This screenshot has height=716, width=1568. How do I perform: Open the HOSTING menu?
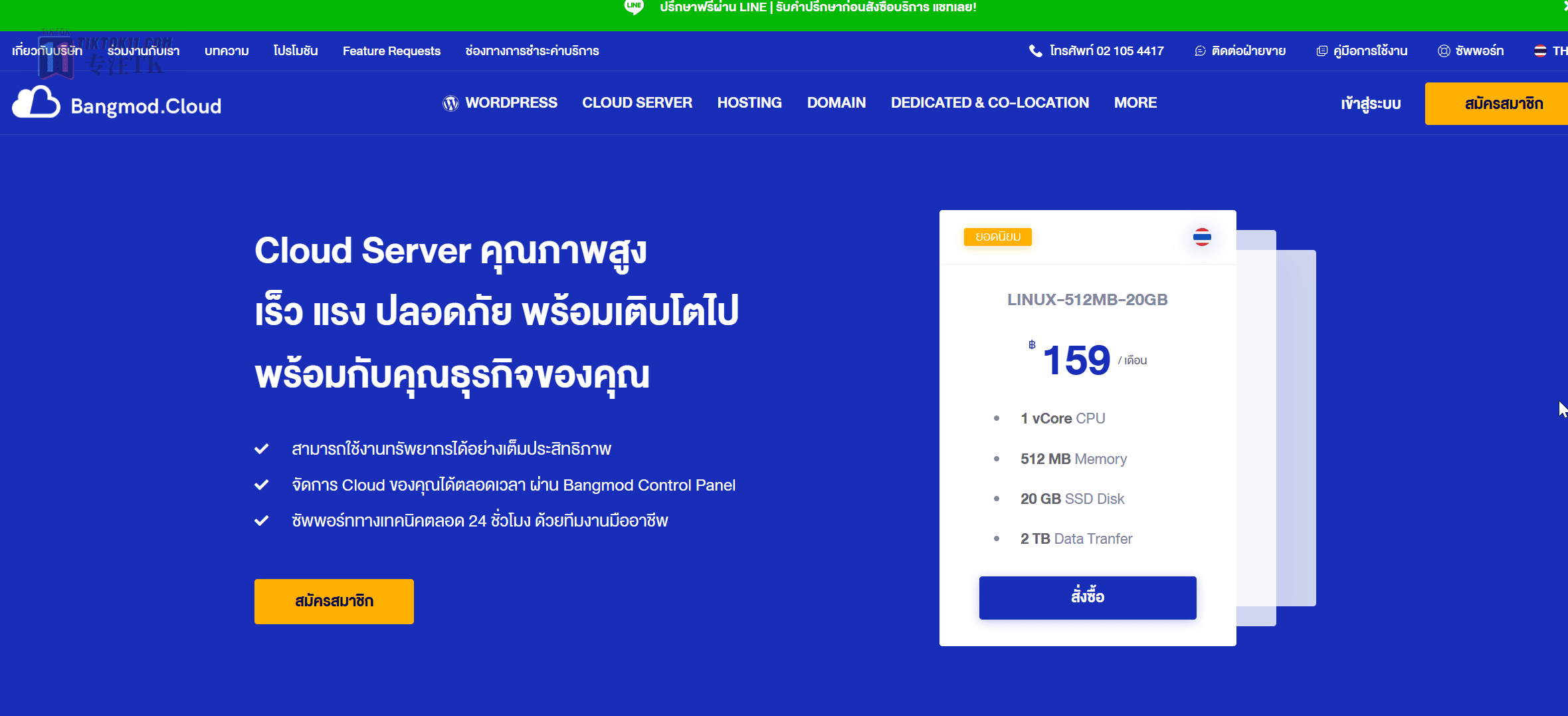point(749,103)
